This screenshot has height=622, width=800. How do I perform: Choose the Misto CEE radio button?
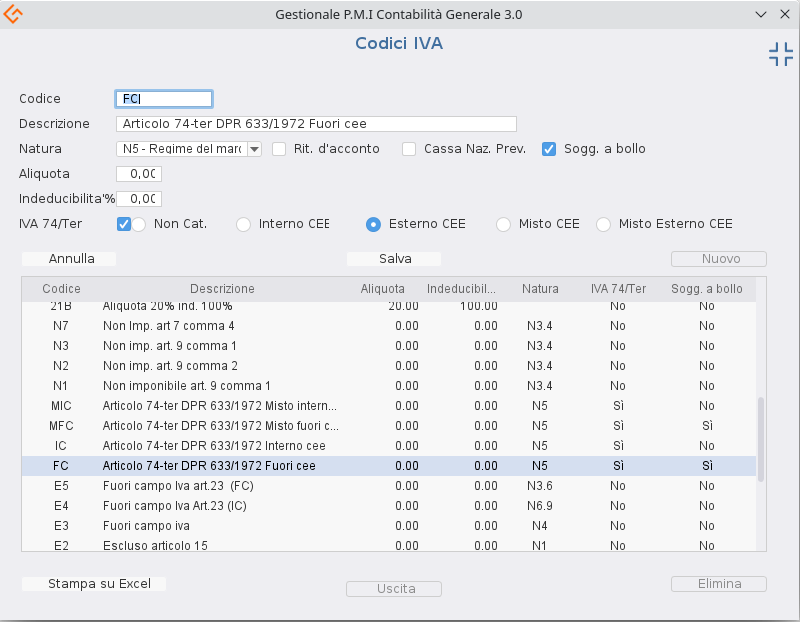pyautogui.click(x=503, y=225)
